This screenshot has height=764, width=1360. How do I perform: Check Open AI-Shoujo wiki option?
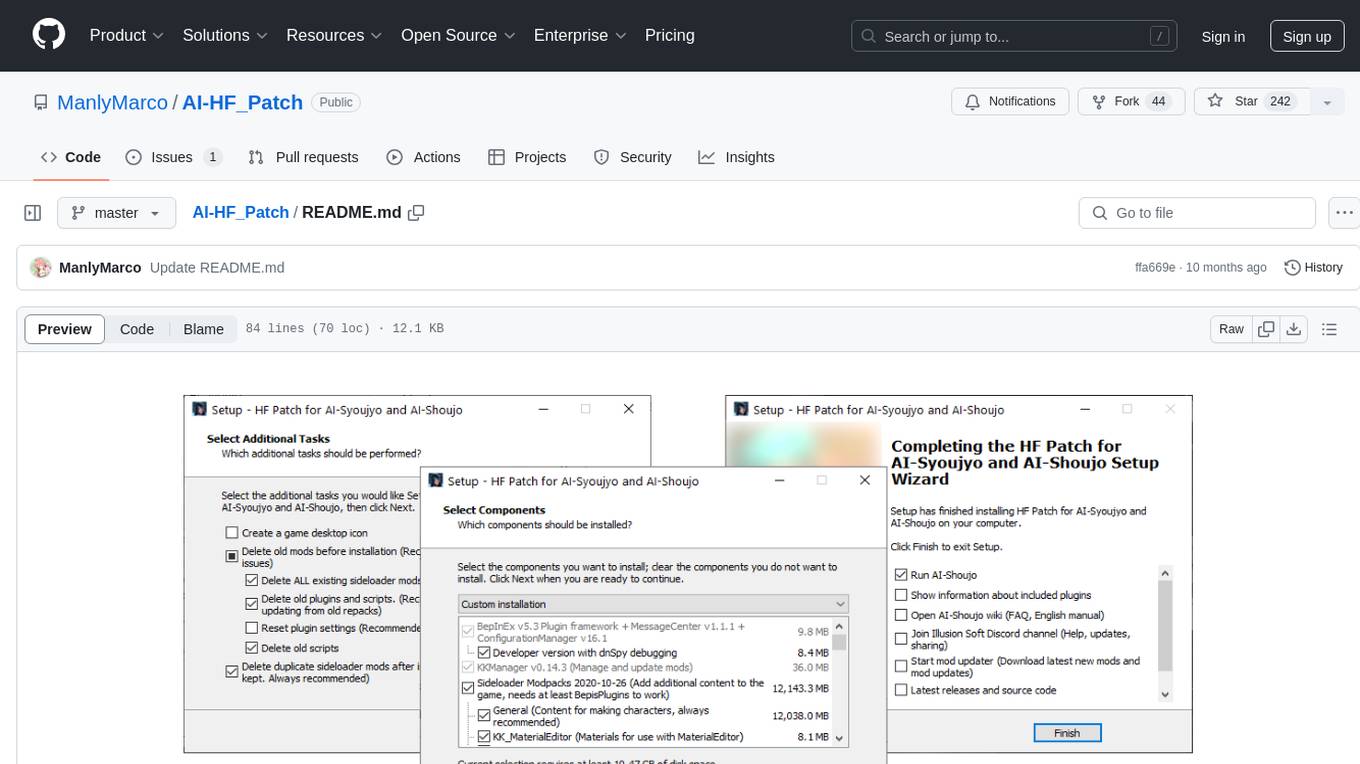tap(901, 615)
